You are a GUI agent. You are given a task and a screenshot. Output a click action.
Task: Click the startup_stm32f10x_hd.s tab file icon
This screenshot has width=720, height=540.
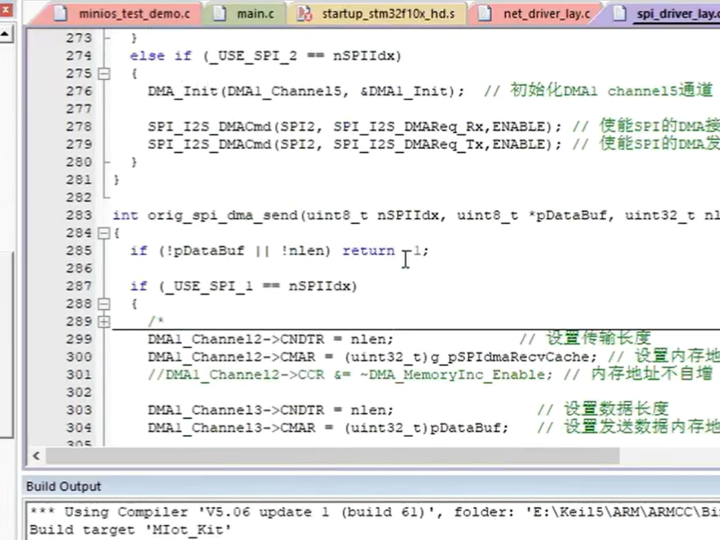tap(304, 14)
